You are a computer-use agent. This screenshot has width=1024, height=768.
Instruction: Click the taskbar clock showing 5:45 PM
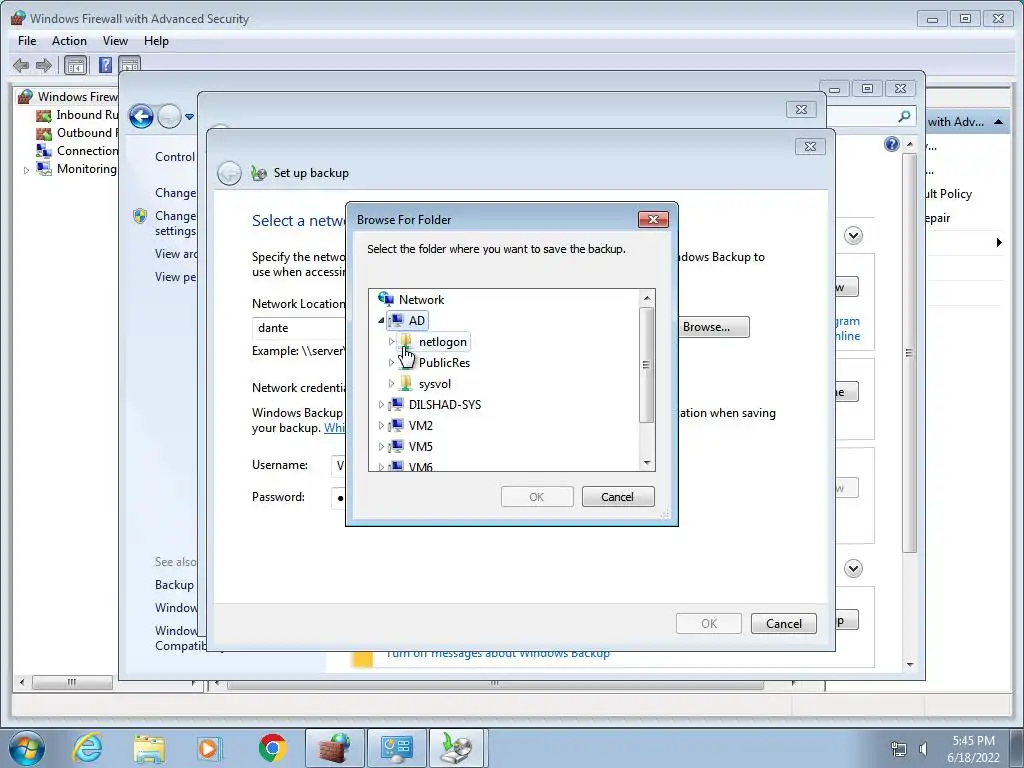[x=973, y=749]
